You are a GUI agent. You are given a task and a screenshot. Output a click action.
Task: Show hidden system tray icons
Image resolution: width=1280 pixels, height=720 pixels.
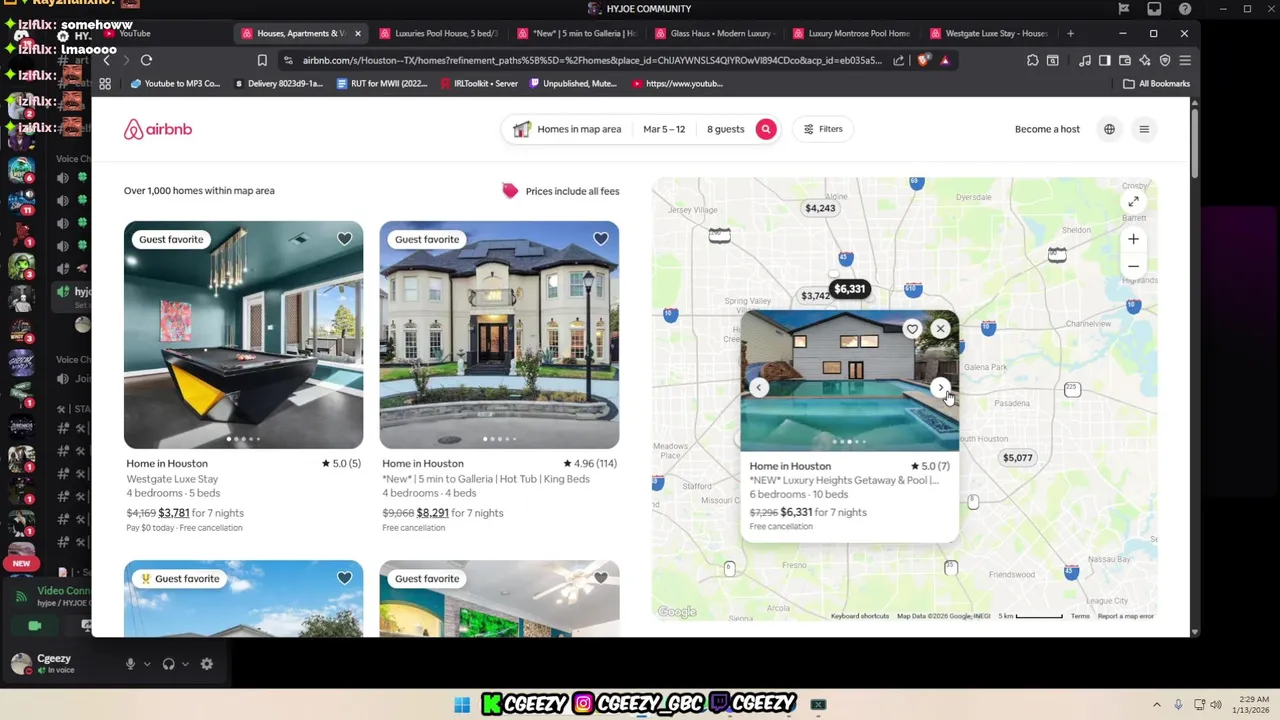1157,705
